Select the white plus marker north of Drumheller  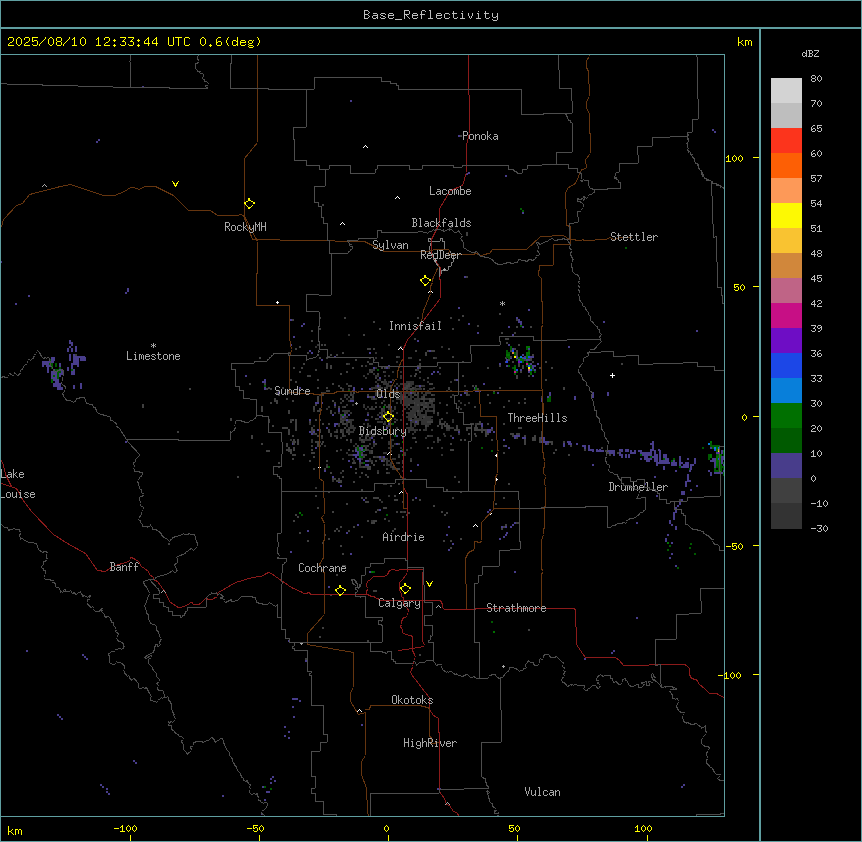pos(612,375)
